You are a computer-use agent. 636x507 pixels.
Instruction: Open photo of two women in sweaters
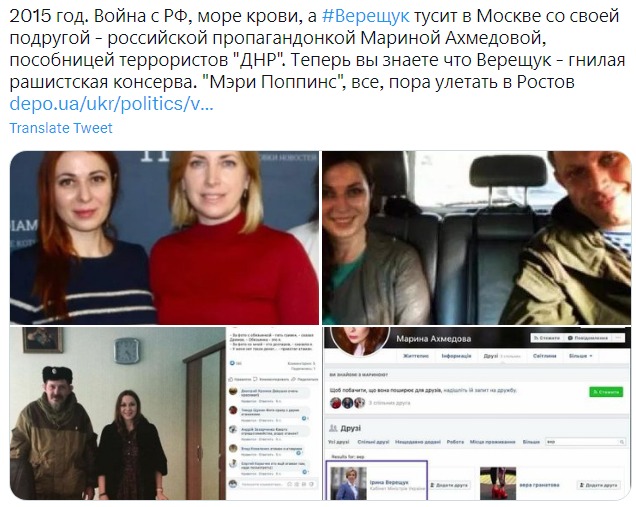tap(164, 238)
